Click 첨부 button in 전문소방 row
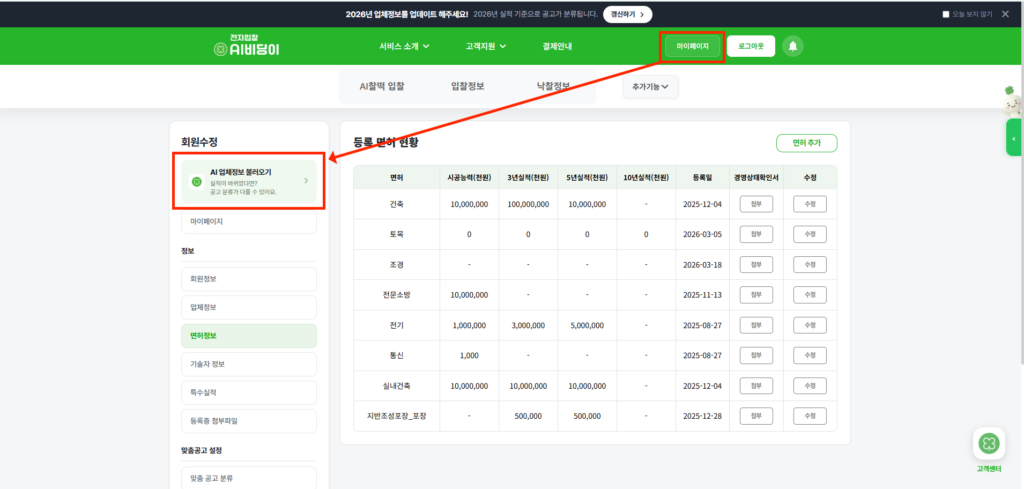1024x489 pixels. coord(756,295)
